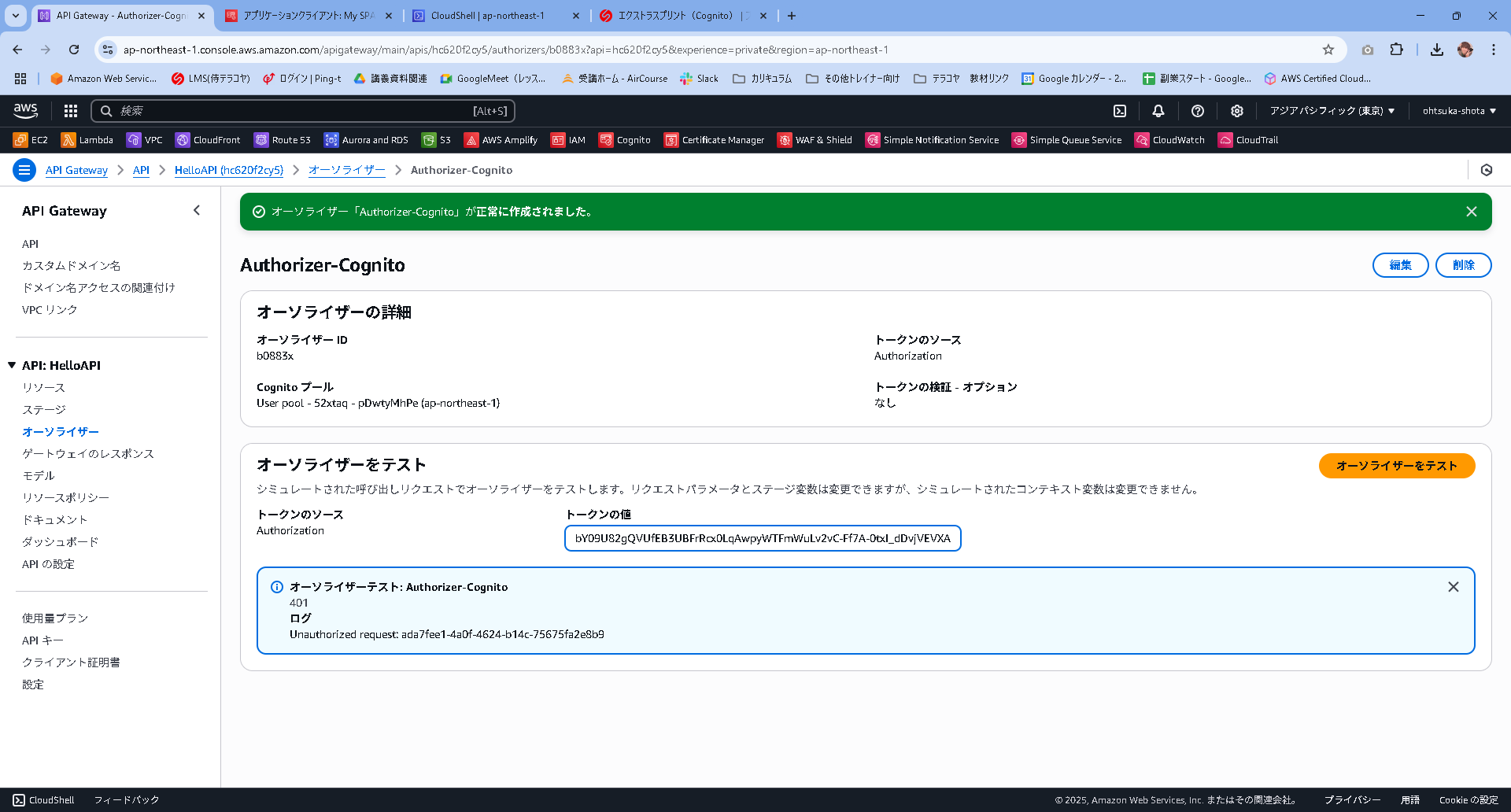Open the browser extensions puzzle icon
The width and height of the screenshot is (1511, 812).
tap(1397, 50)
